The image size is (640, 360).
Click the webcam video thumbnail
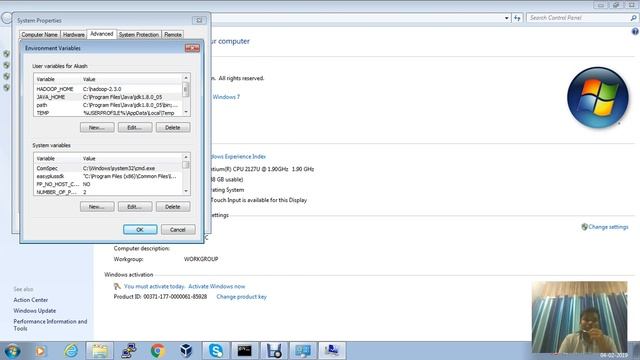(x=580, y=317)
